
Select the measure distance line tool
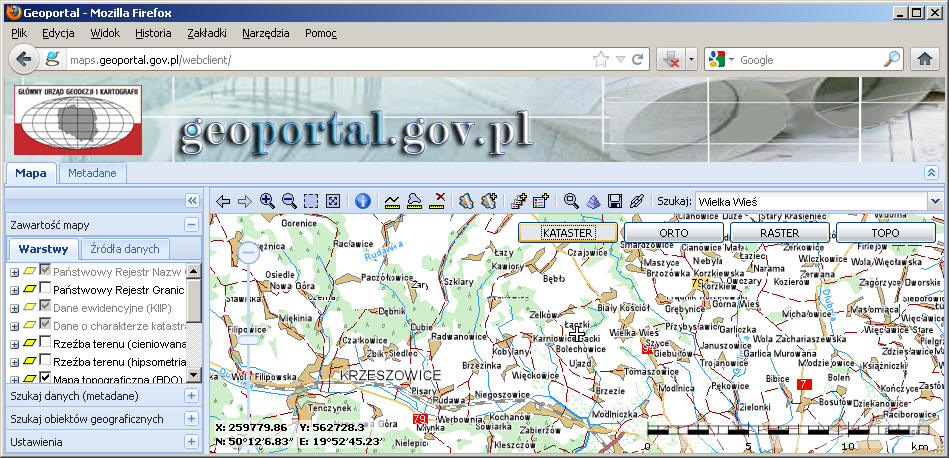coord(392,201)
